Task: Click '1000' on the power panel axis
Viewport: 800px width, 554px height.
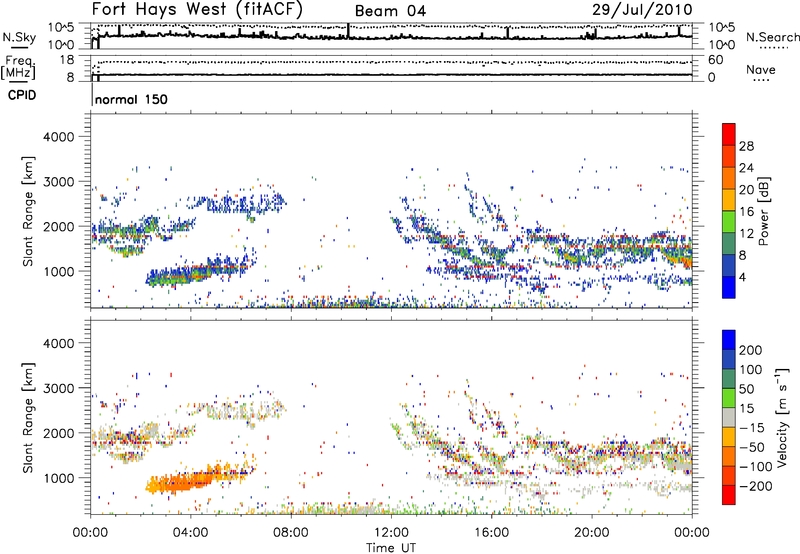Action: 59,271
